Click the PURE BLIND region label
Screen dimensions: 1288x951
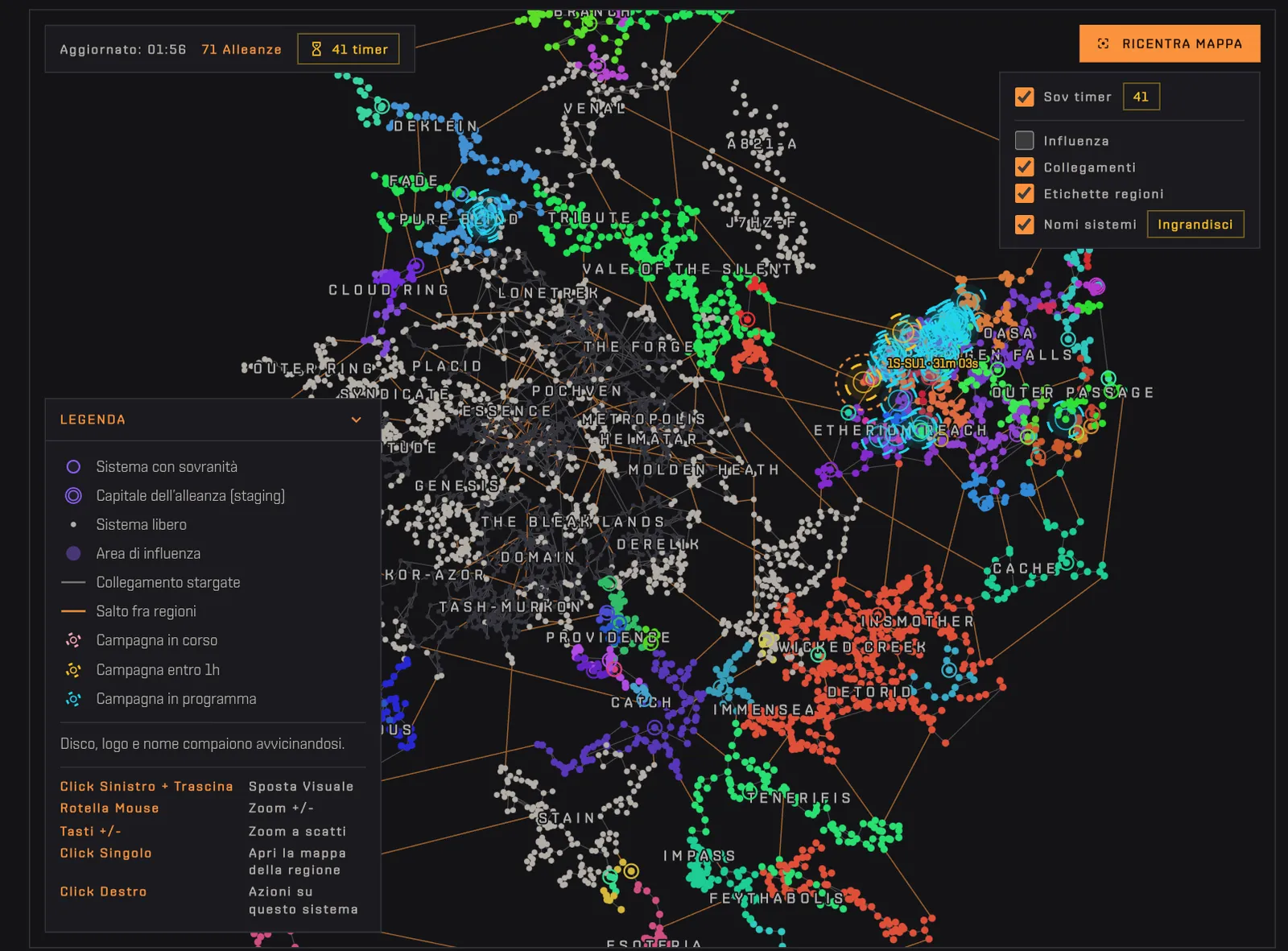pyautogui.click(x=459, y=219)
